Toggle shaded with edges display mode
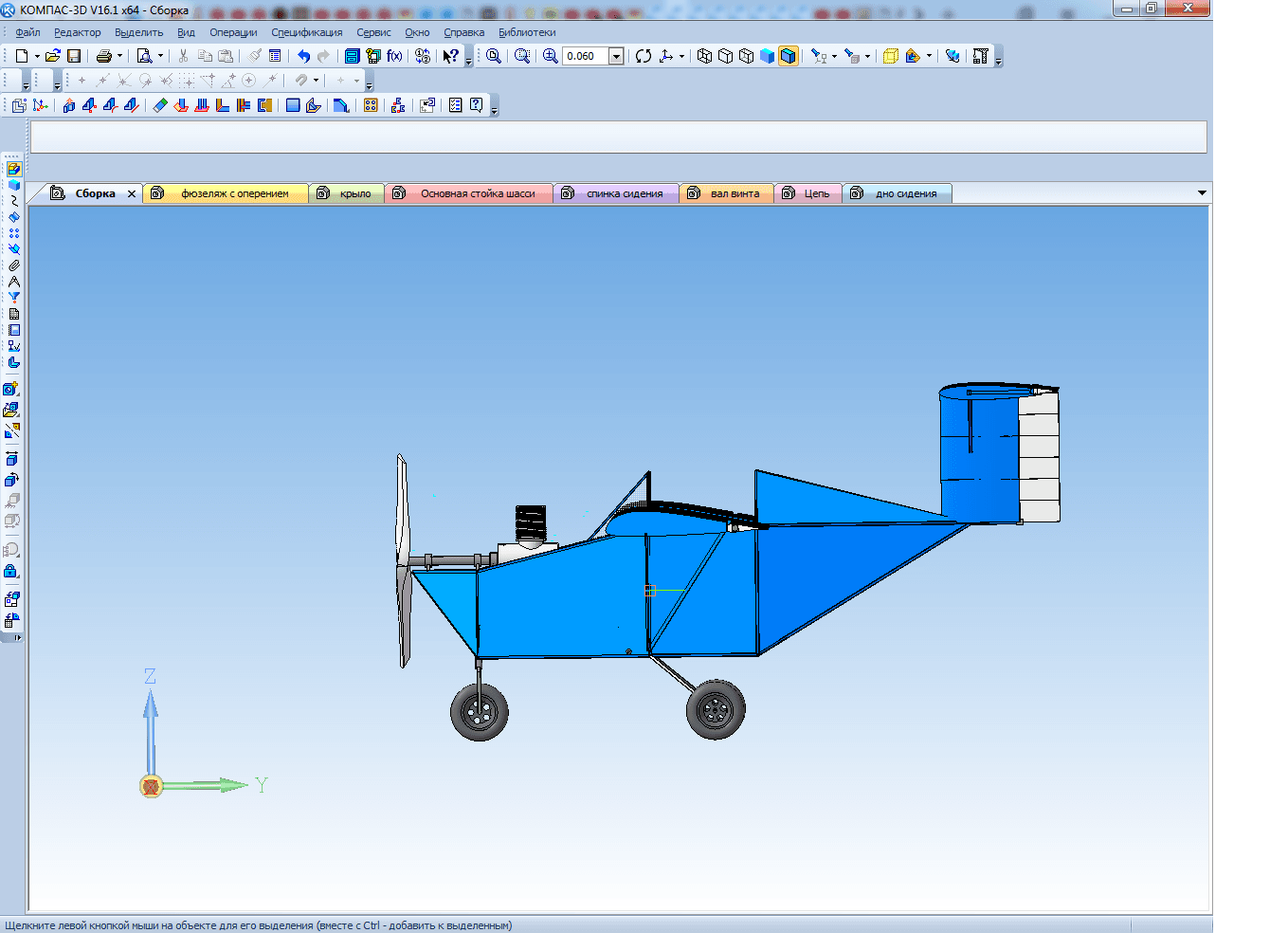This screenshot has height=933, width=1288. (x=789, y=56)
